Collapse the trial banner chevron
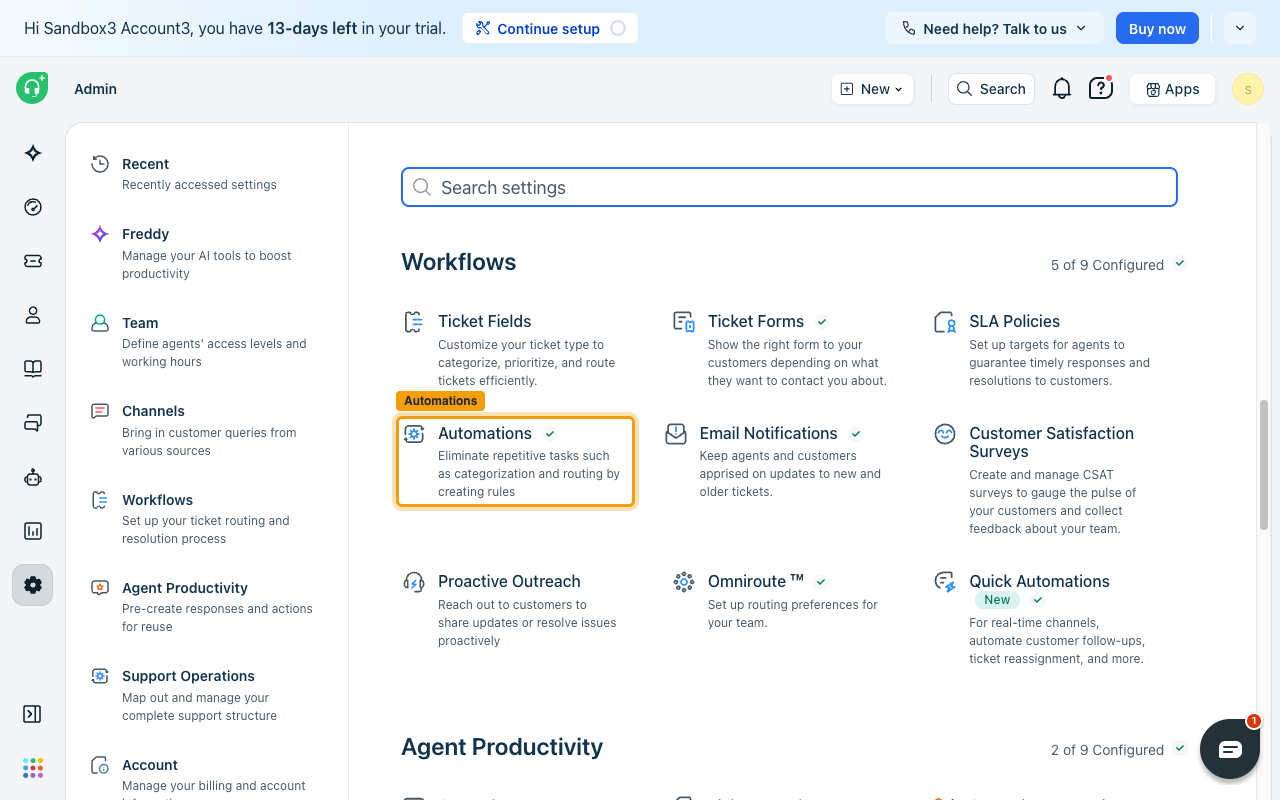Image resolution: width=1280 pixels, height=800 pixels. coord(1240,28)
